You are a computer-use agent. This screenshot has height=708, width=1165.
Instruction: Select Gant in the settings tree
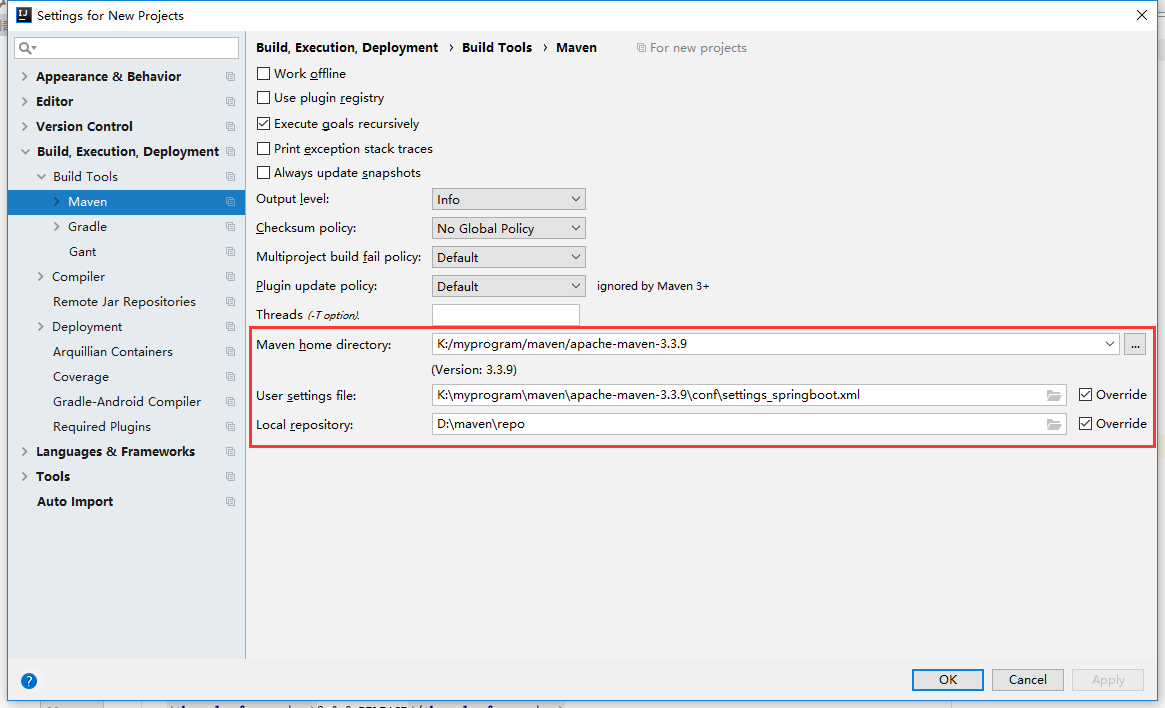(82, 252)
